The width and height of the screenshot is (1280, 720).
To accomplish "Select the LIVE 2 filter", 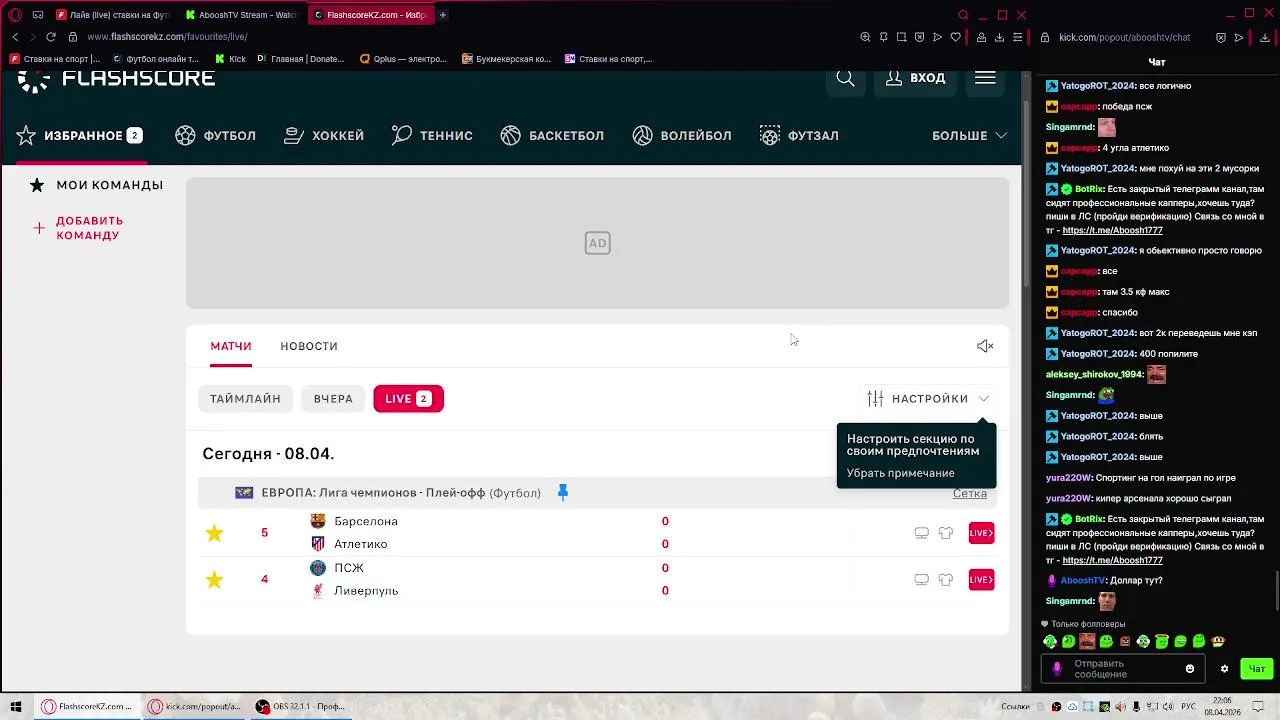I will (x=408, y=399).
